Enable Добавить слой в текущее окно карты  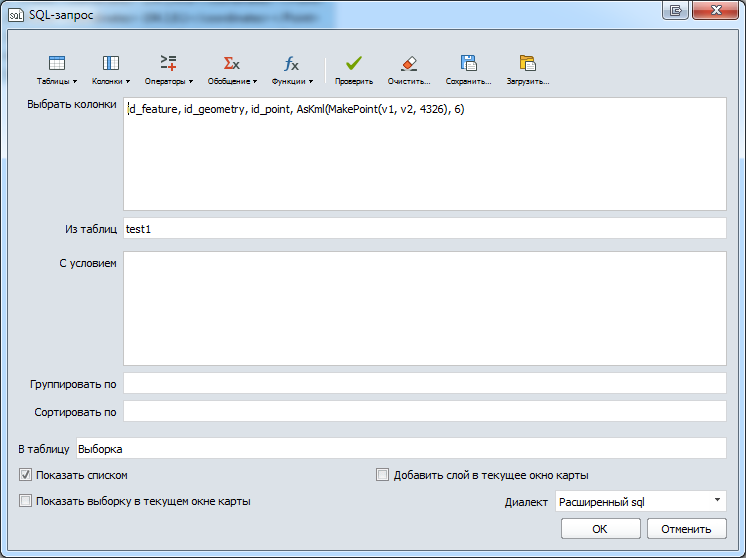click(x=382, y=475)
